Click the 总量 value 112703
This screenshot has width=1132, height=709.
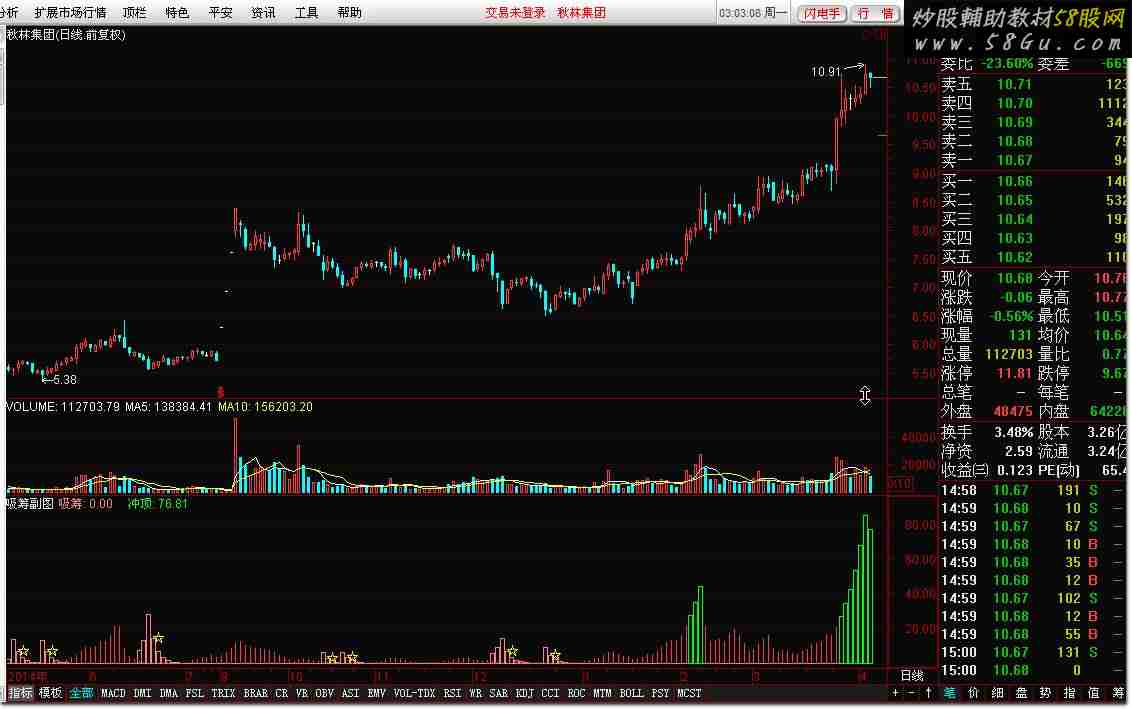tap(1009, 354)
